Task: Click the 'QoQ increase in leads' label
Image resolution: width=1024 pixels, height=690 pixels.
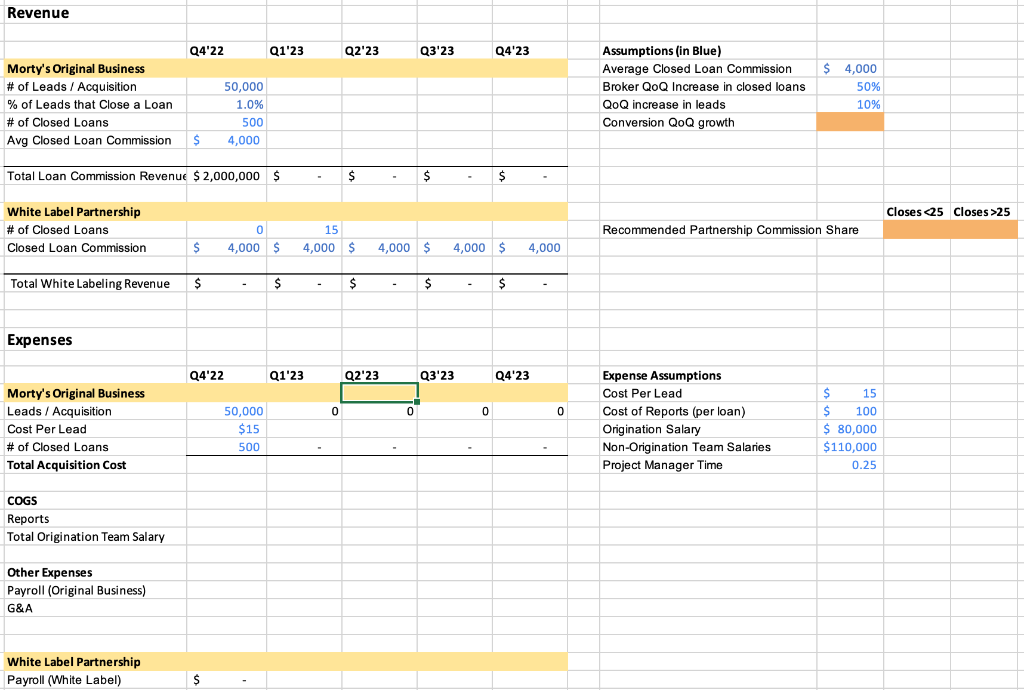Action: click(x=664, y=104)
